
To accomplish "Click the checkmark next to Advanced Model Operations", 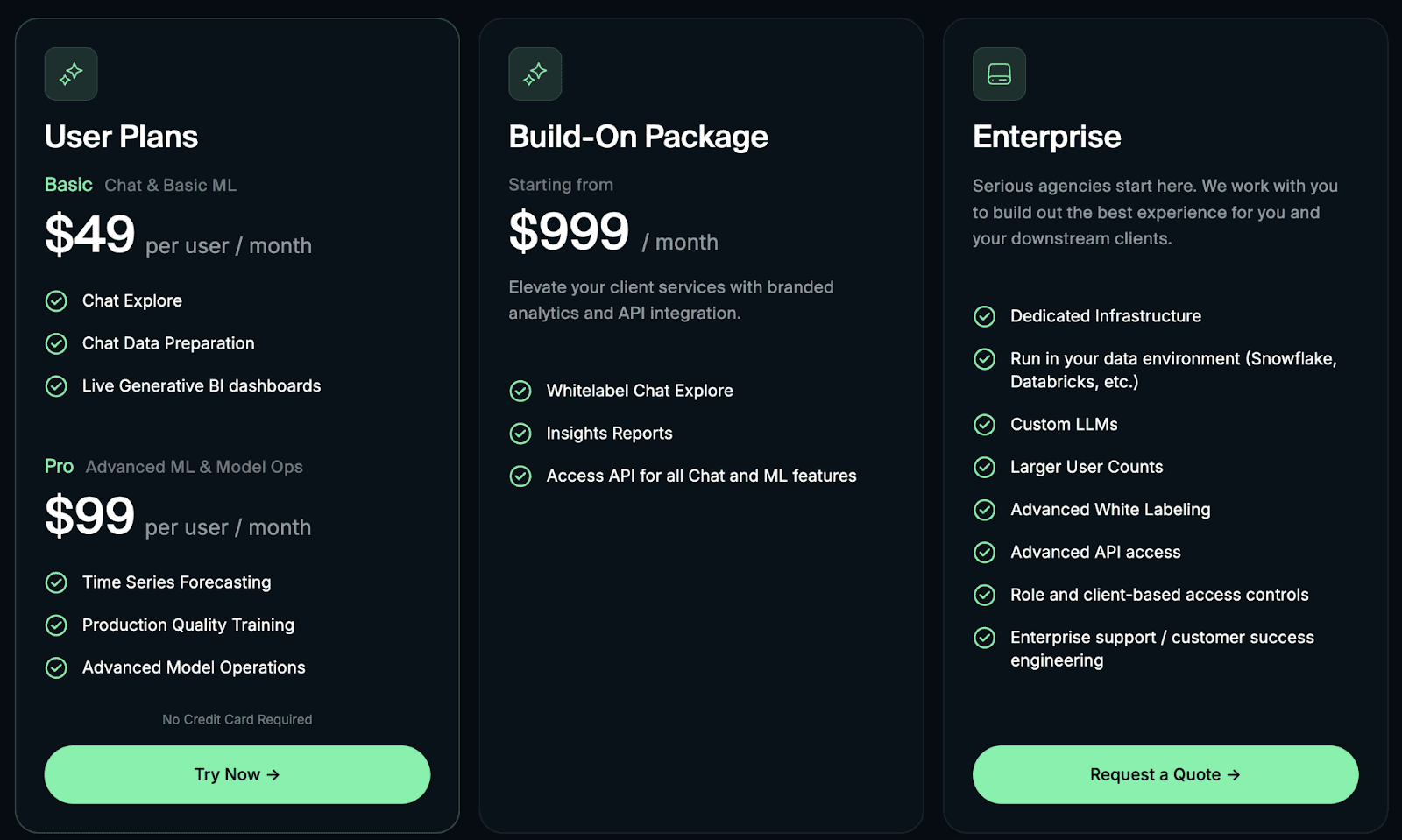I will pos(56,668).
